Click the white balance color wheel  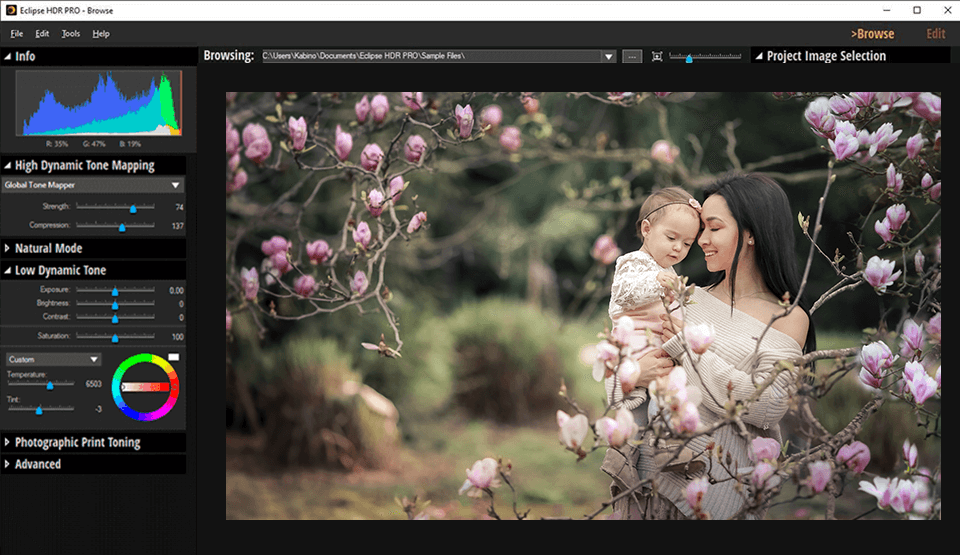tap(145, 387)
